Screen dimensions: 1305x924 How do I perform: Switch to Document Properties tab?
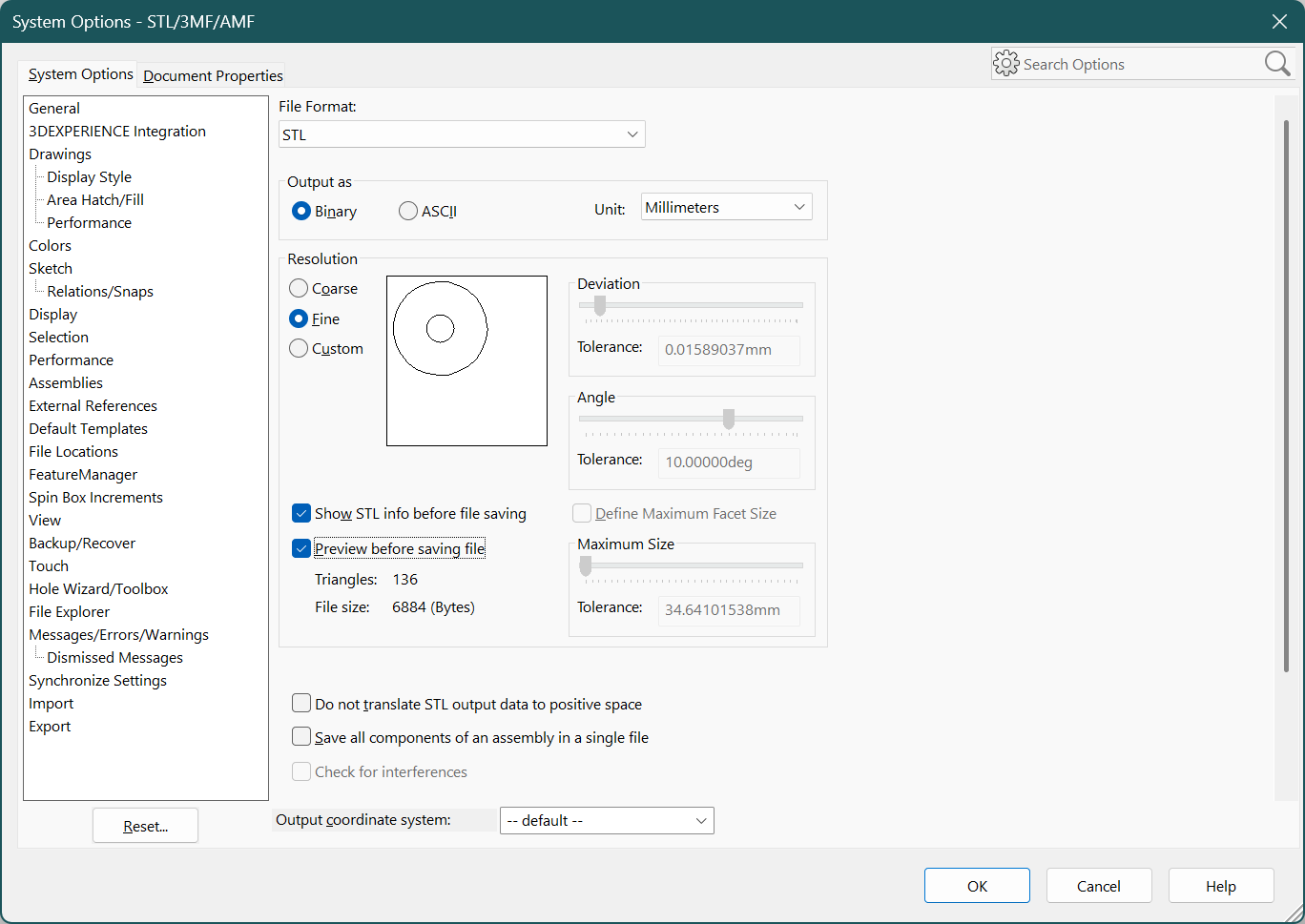point(213,75)
